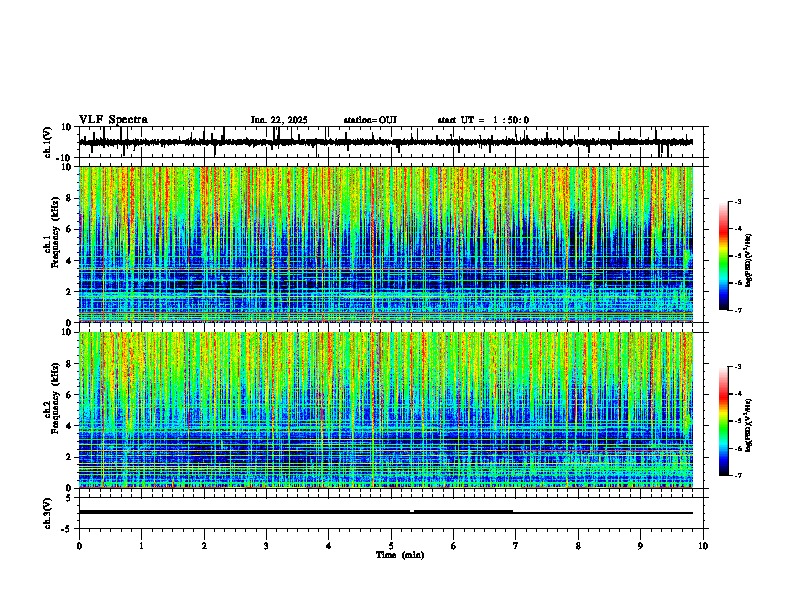Click the ch.2 spectrogram color scale bar
This screenshot has height=612, width=792.
[724, 421]
